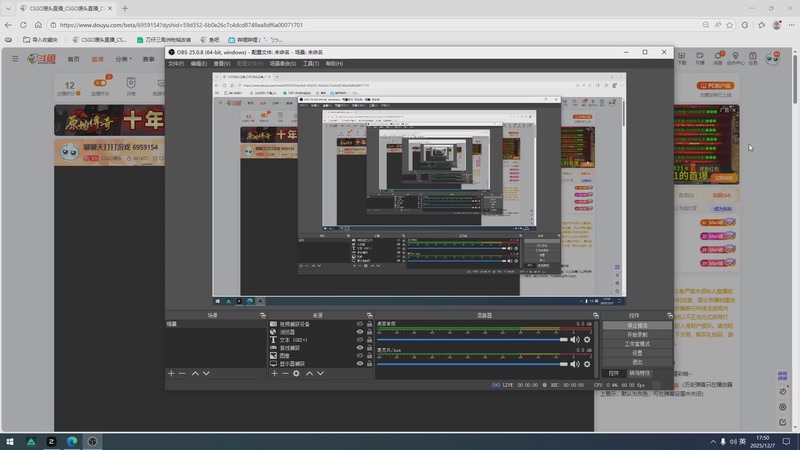
Task: Open the browser tab list dropdown
Action: (8, 8)
